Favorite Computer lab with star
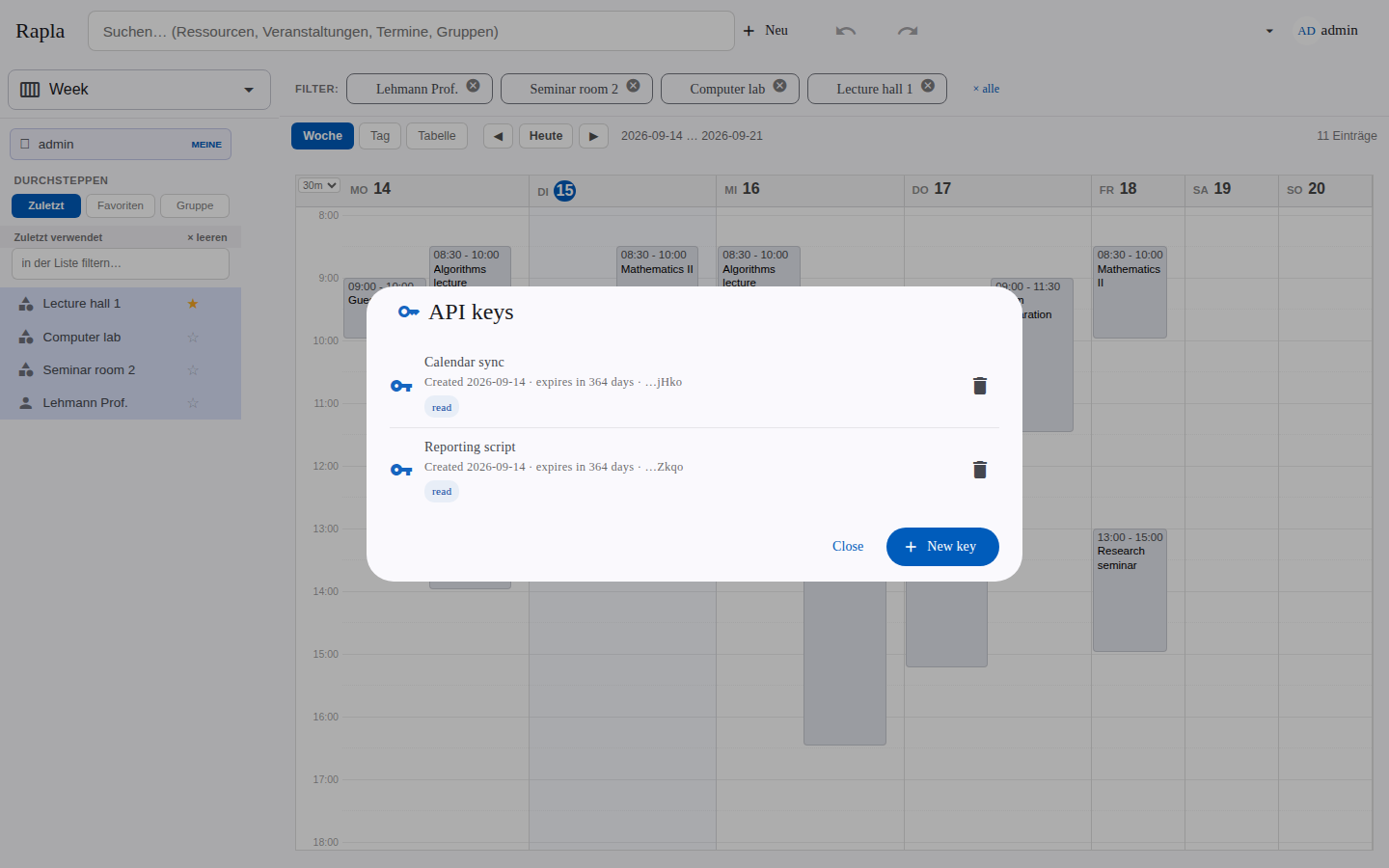Viewport: 1389px width, 868px height. pyautogui.click(x=192, y=338)
